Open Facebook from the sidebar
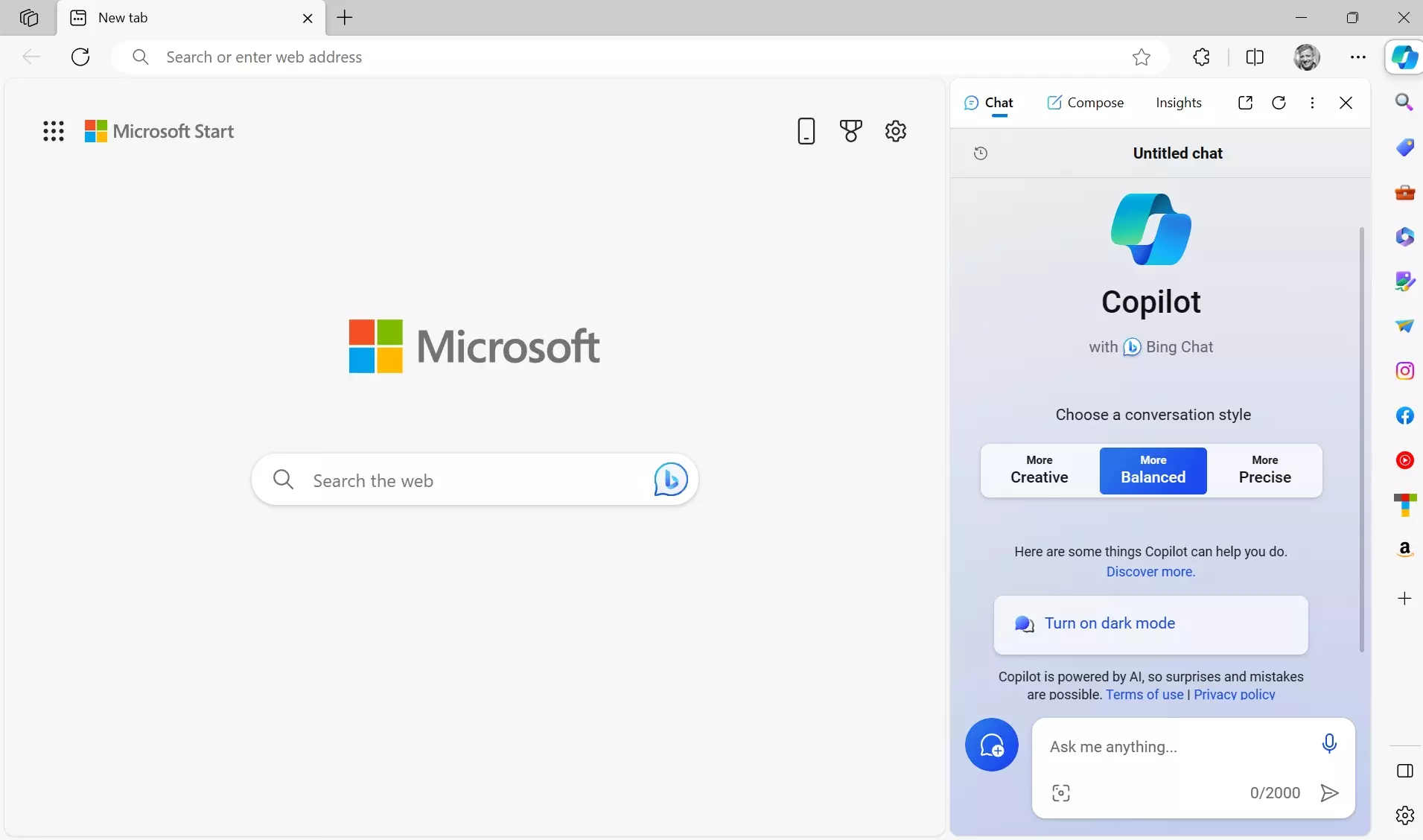 pyautogui.click(x=1404, y=416)
